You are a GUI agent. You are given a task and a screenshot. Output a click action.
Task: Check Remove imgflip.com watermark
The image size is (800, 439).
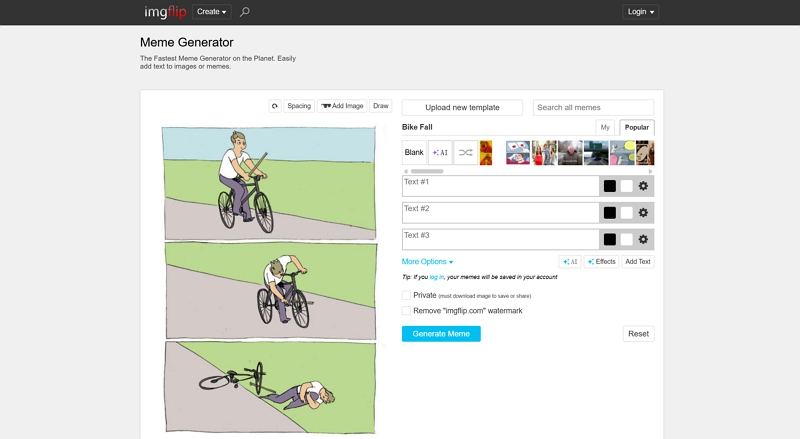pyautogui.click(x=407, y=311)
